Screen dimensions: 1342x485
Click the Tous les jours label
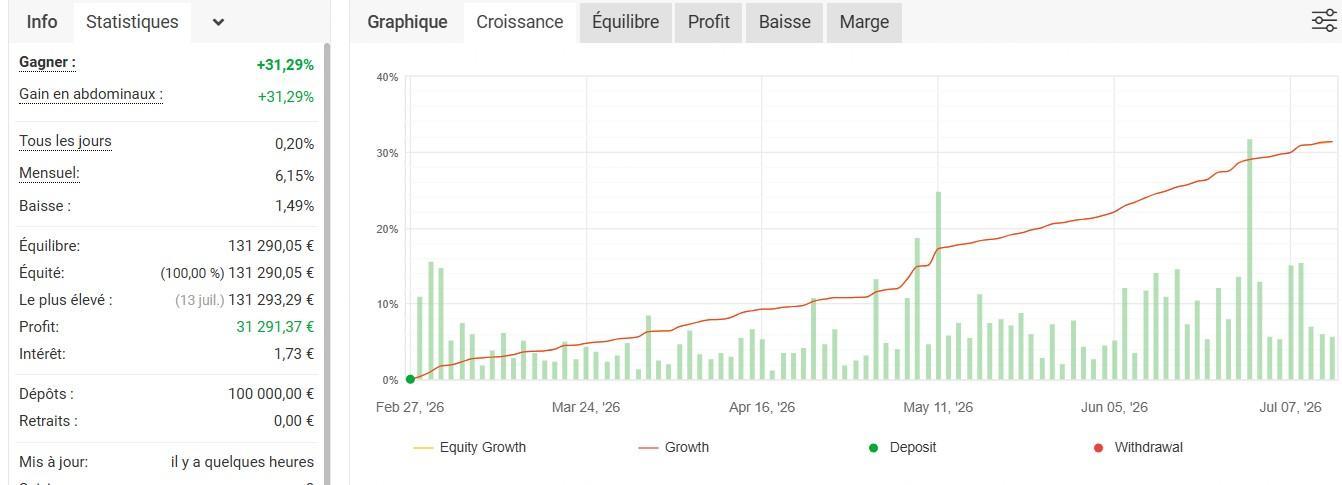coord(65,141)
